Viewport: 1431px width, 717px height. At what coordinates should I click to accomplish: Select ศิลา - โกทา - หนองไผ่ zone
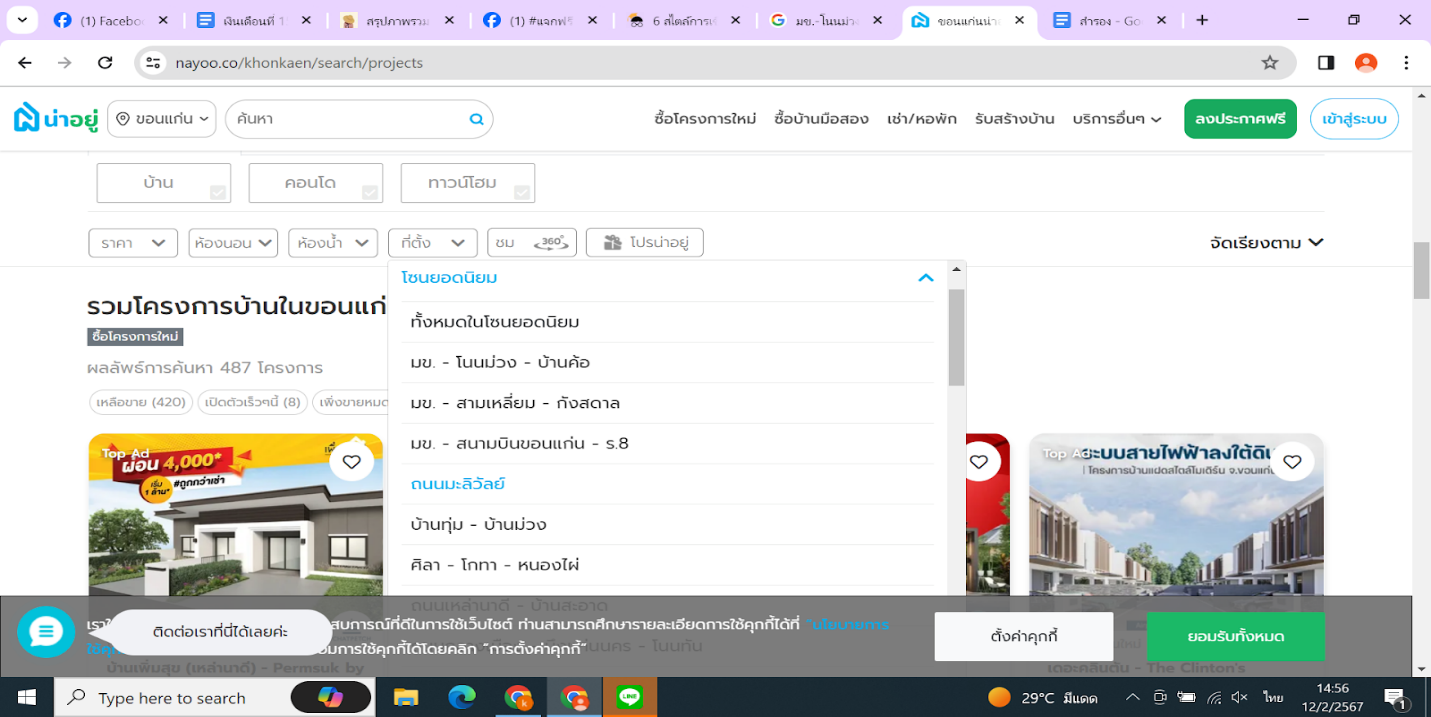668,565
